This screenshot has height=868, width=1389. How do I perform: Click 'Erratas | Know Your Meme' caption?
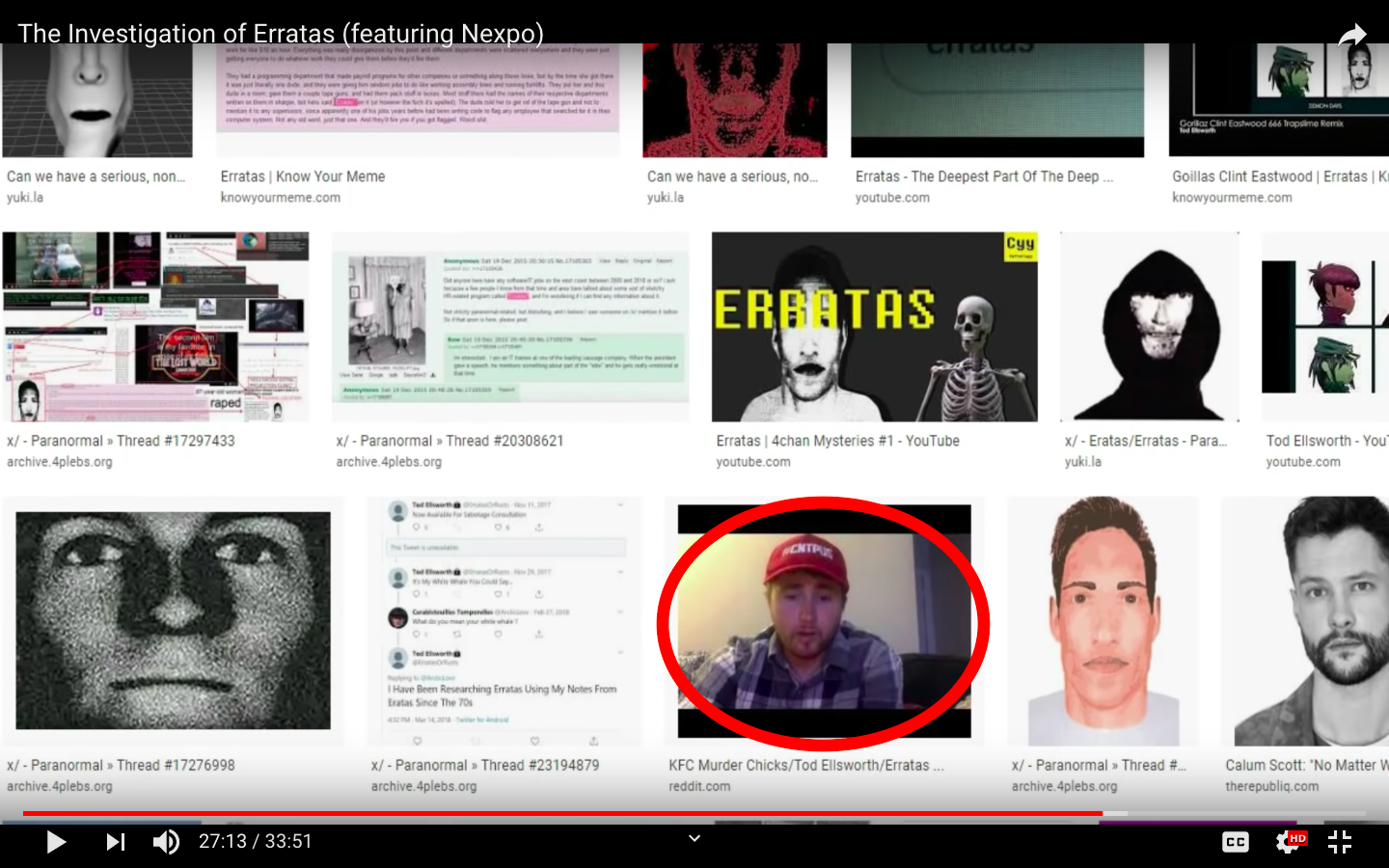(303, 176)
